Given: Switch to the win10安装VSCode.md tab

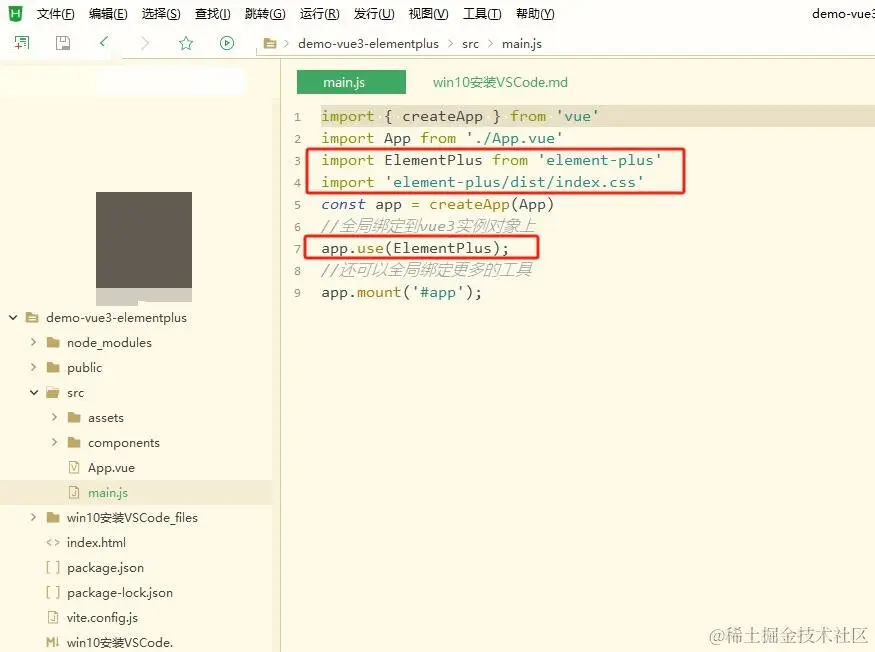Looking at the screenshot, I should (x=500, y=82).
